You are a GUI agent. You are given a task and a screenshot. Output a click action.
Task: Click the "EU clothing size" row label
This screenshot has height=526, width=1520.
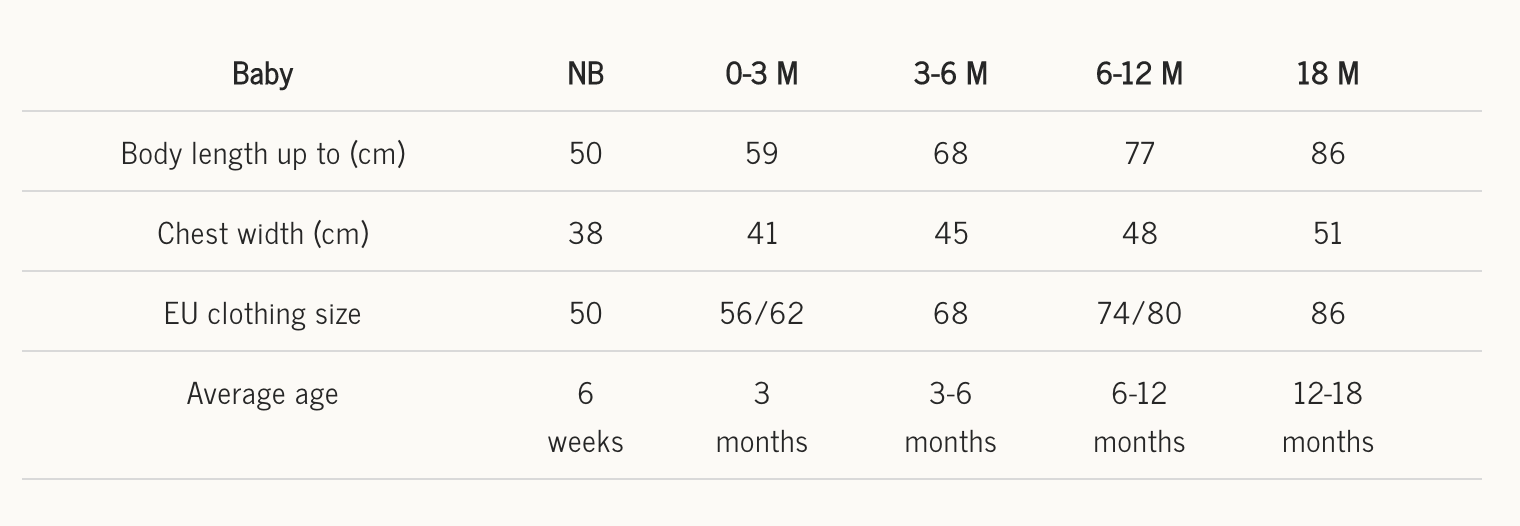click(x=262, y=313)
